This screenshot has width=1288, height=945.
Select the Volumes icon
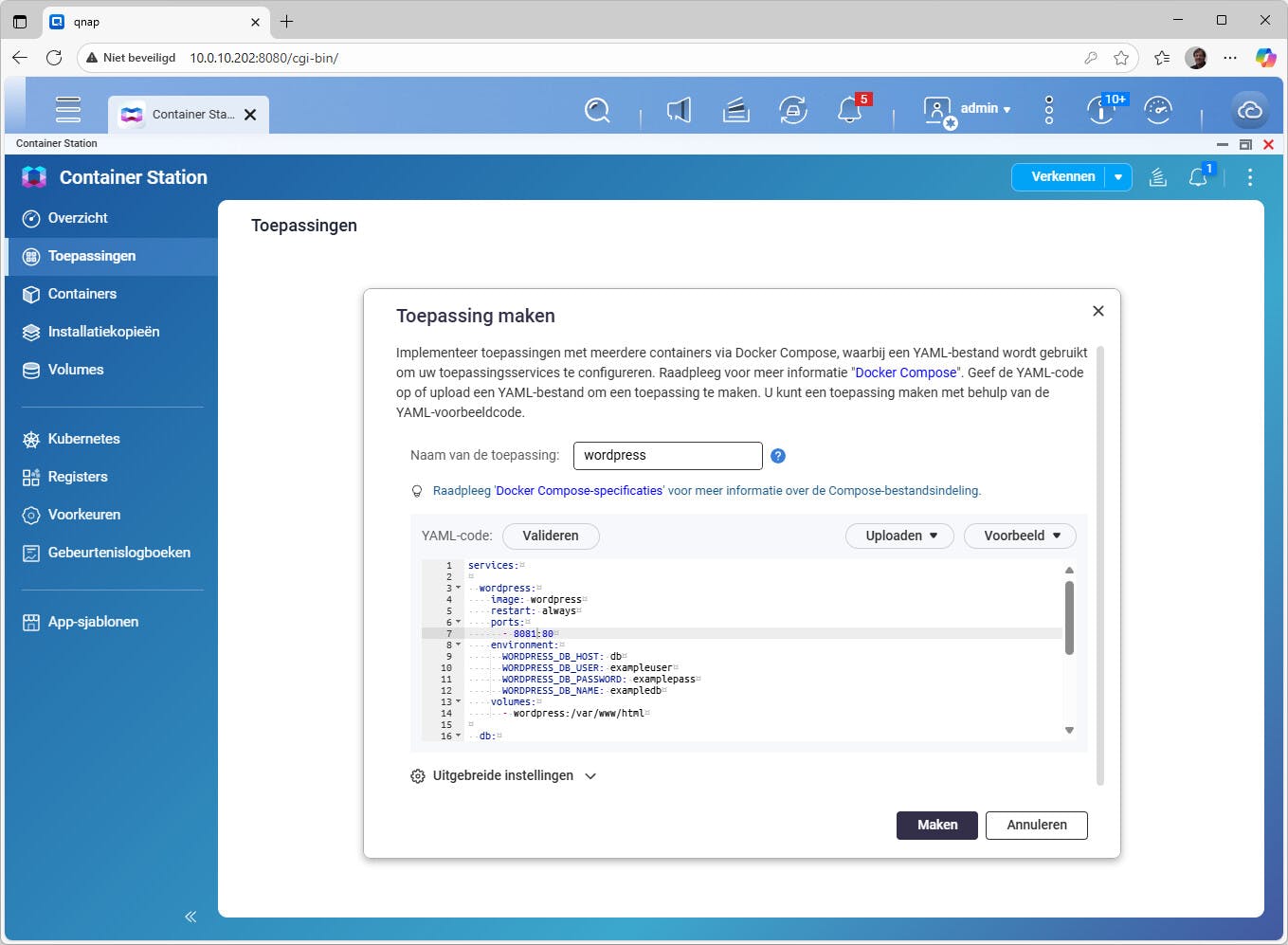click(30, 370)
